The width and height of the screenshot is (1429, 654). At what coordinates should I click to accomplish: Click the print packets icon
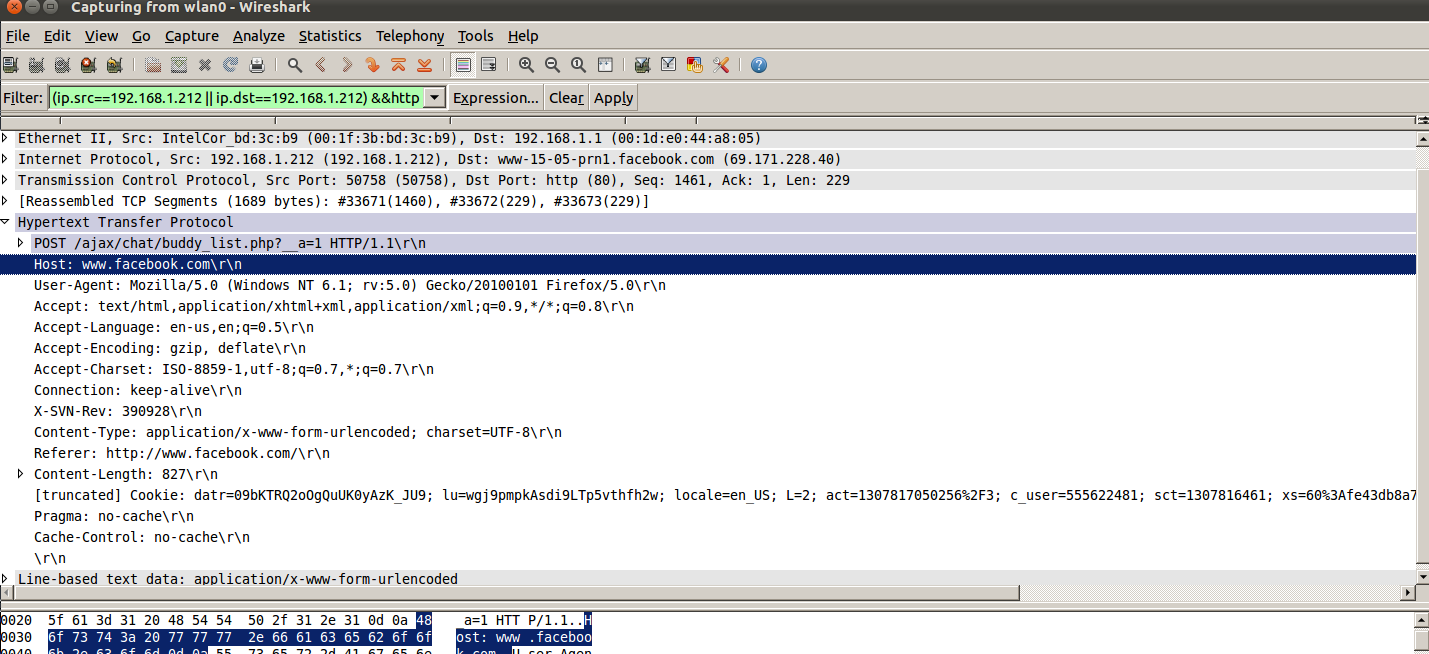point(257,65)
